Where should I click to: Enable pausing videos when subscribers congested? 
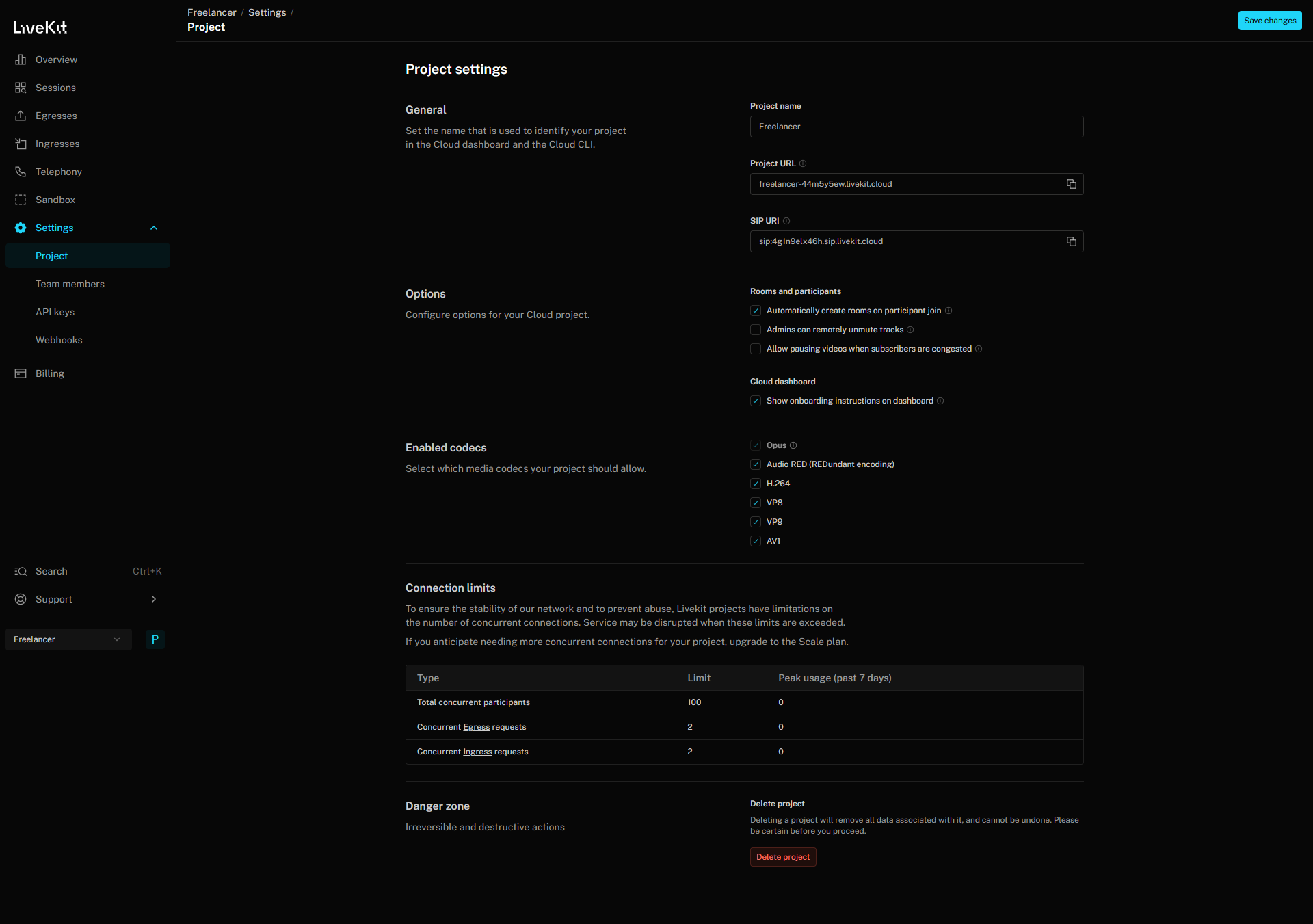click(756, 349)
